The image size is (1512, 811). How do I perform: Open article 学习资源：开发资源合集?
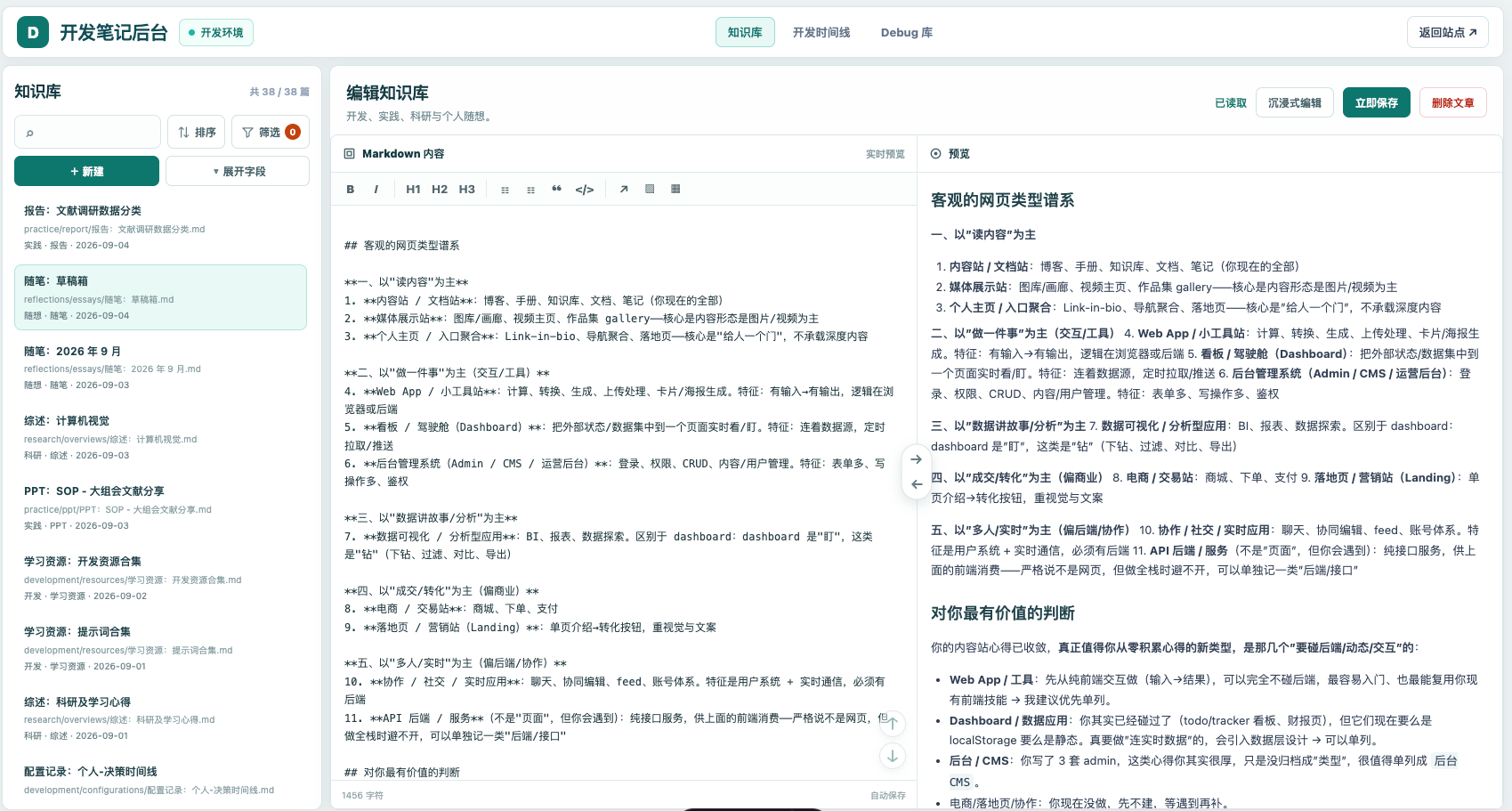pyautogui.click(x=161, y=578)
